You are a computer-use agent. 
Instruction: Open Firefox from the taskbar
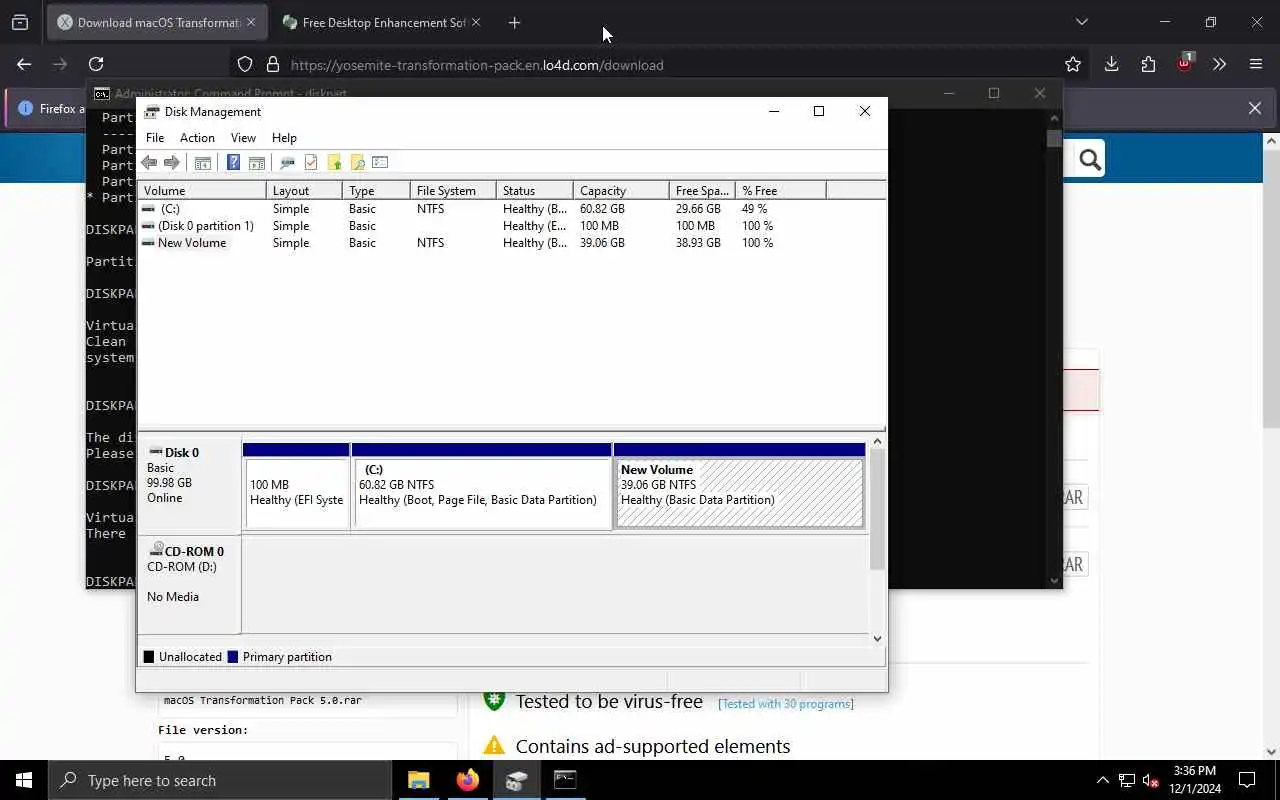pos(467,780)
